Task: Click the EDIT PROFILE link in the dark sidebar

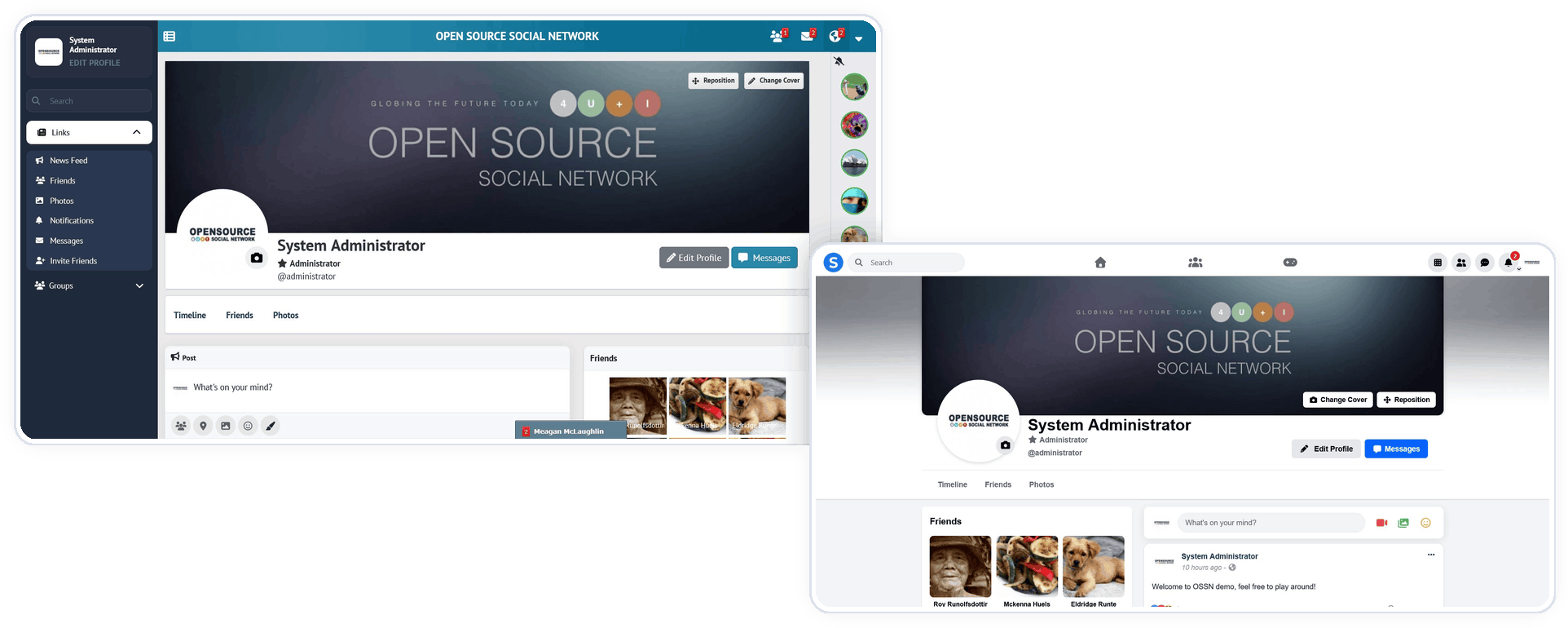Action: 95,63
